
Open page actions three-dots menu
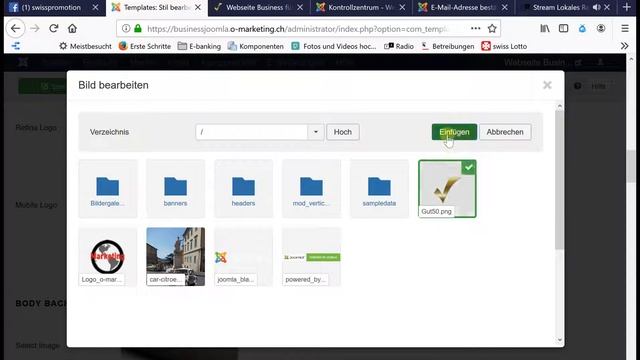pyautogui.click(x=476, y=28)
